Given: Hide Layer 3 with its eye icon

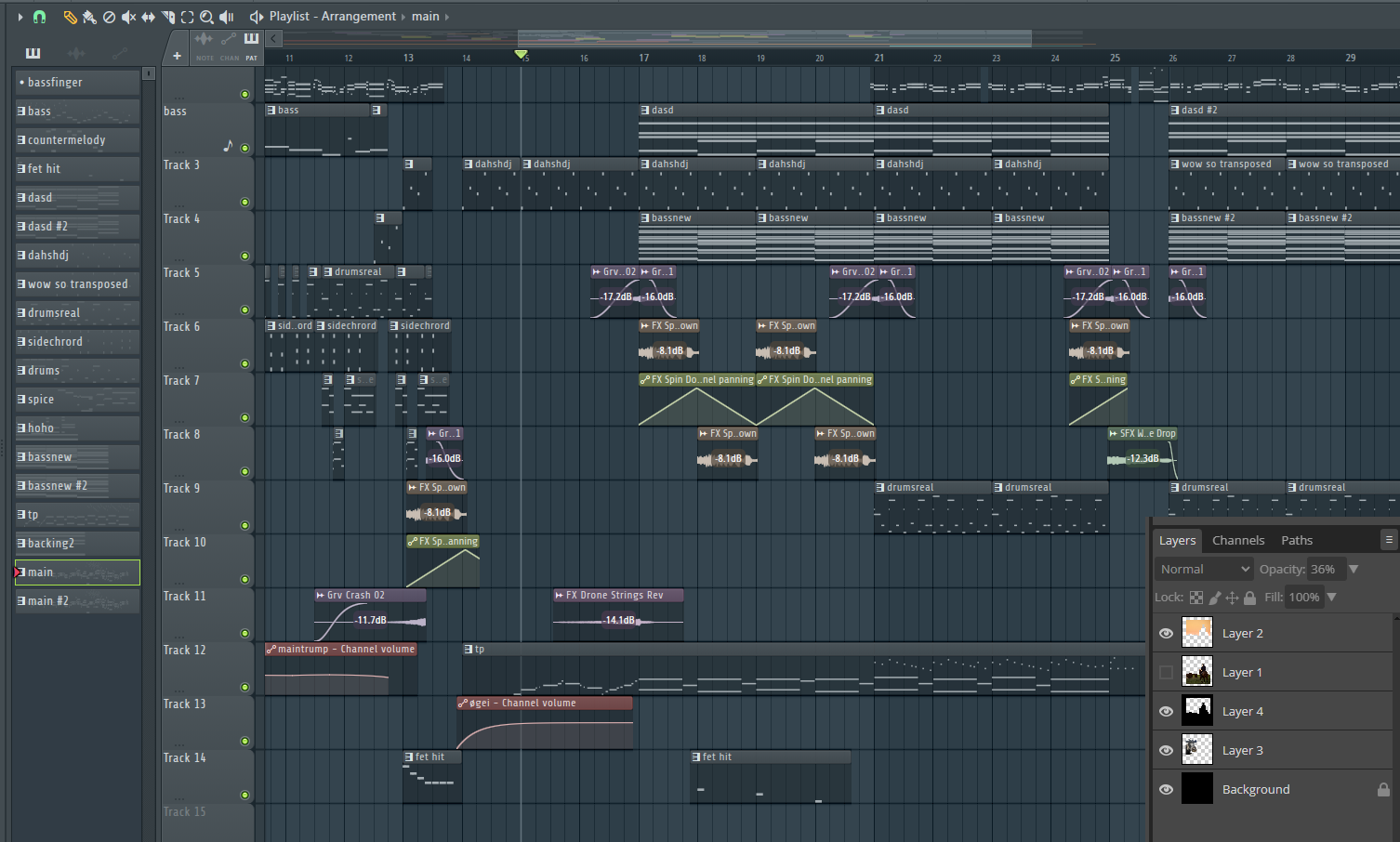Looking at the screenshot, I should coord(1166,750).
